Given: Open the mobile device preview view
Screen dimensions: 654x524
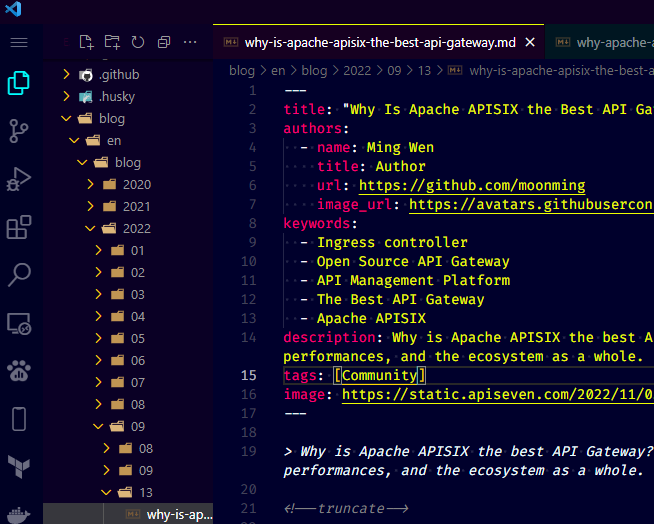Looking at the screenshot, I should click(19, 419).
